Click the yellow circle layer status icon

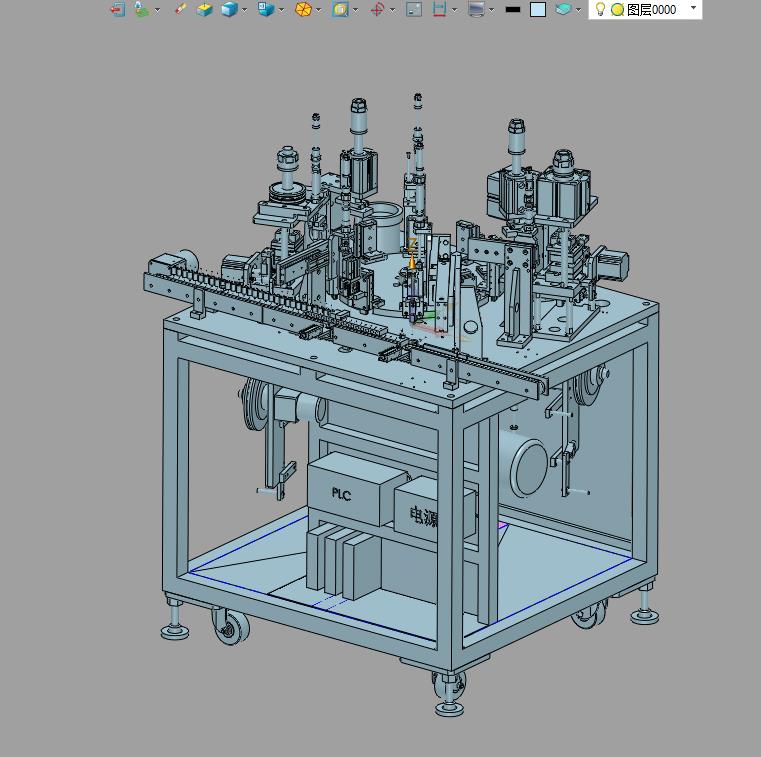tap(617, 10)
